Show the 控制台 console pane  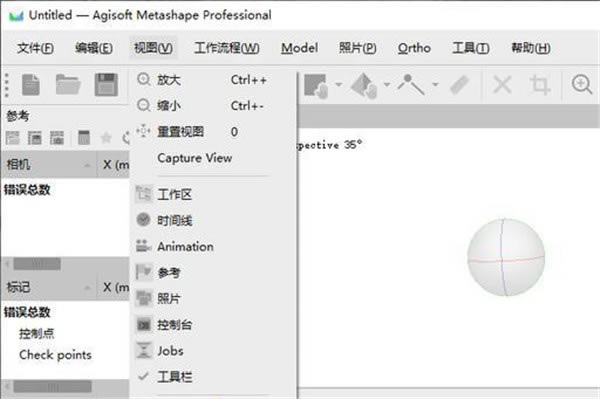[x=213, y=325]
